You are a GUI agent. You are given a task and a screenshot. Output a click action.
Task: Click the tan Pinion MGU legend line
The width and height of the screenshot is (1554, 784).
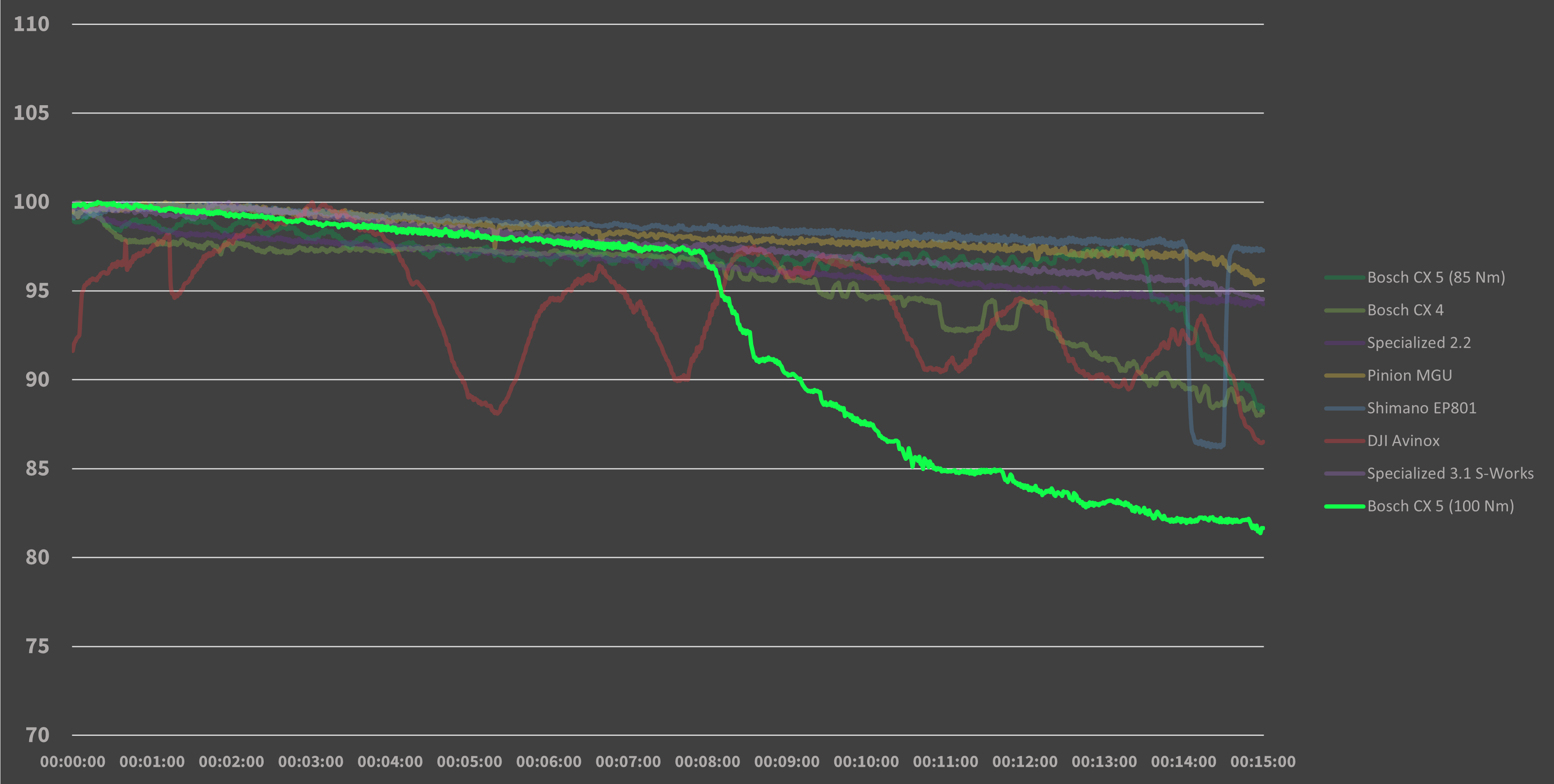(1345, 376)
